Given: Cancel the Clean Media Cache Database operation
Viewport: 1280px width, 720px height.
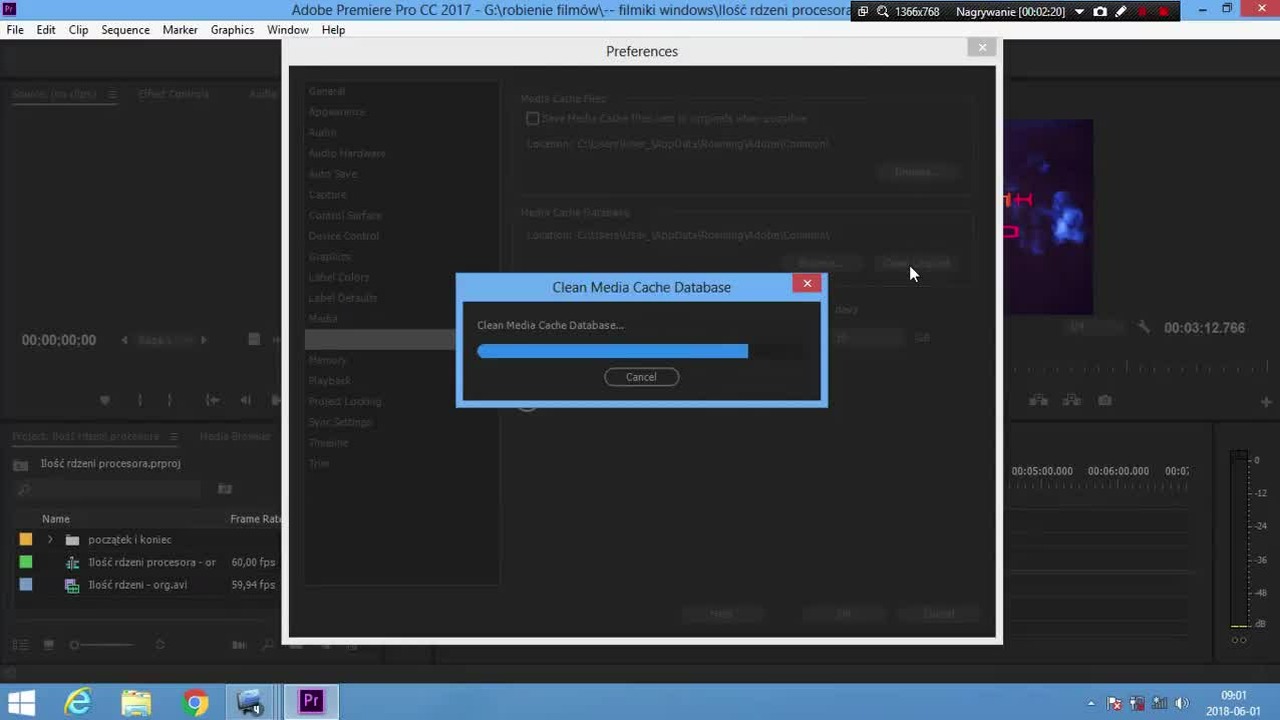Looking at the screenshot, I should click(x=641, y=377).
